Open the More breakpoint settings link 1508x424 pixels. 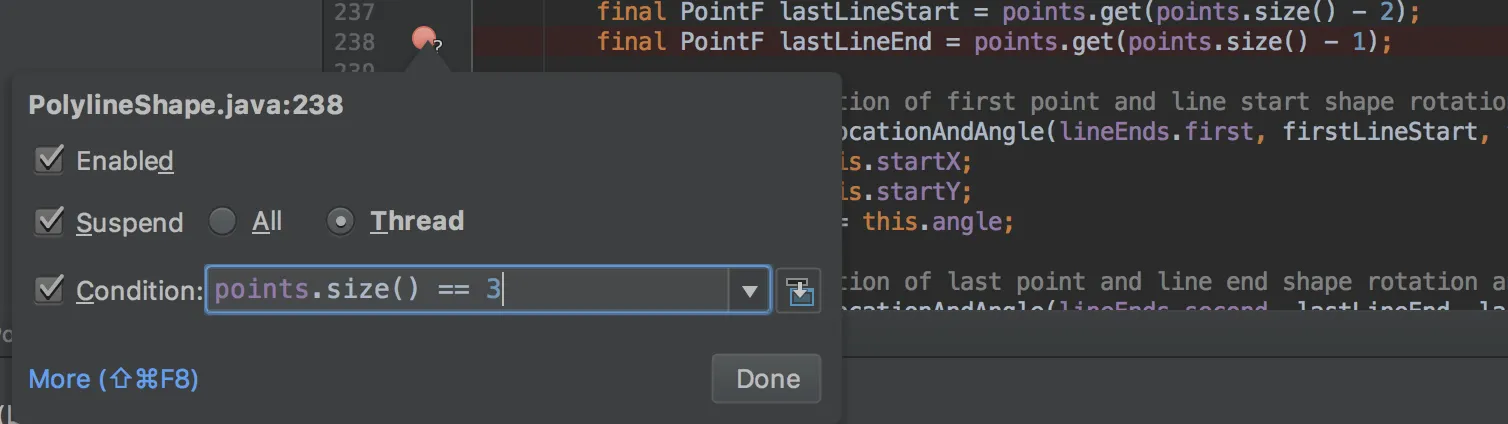pyautogui.click(x=113, y=379)
